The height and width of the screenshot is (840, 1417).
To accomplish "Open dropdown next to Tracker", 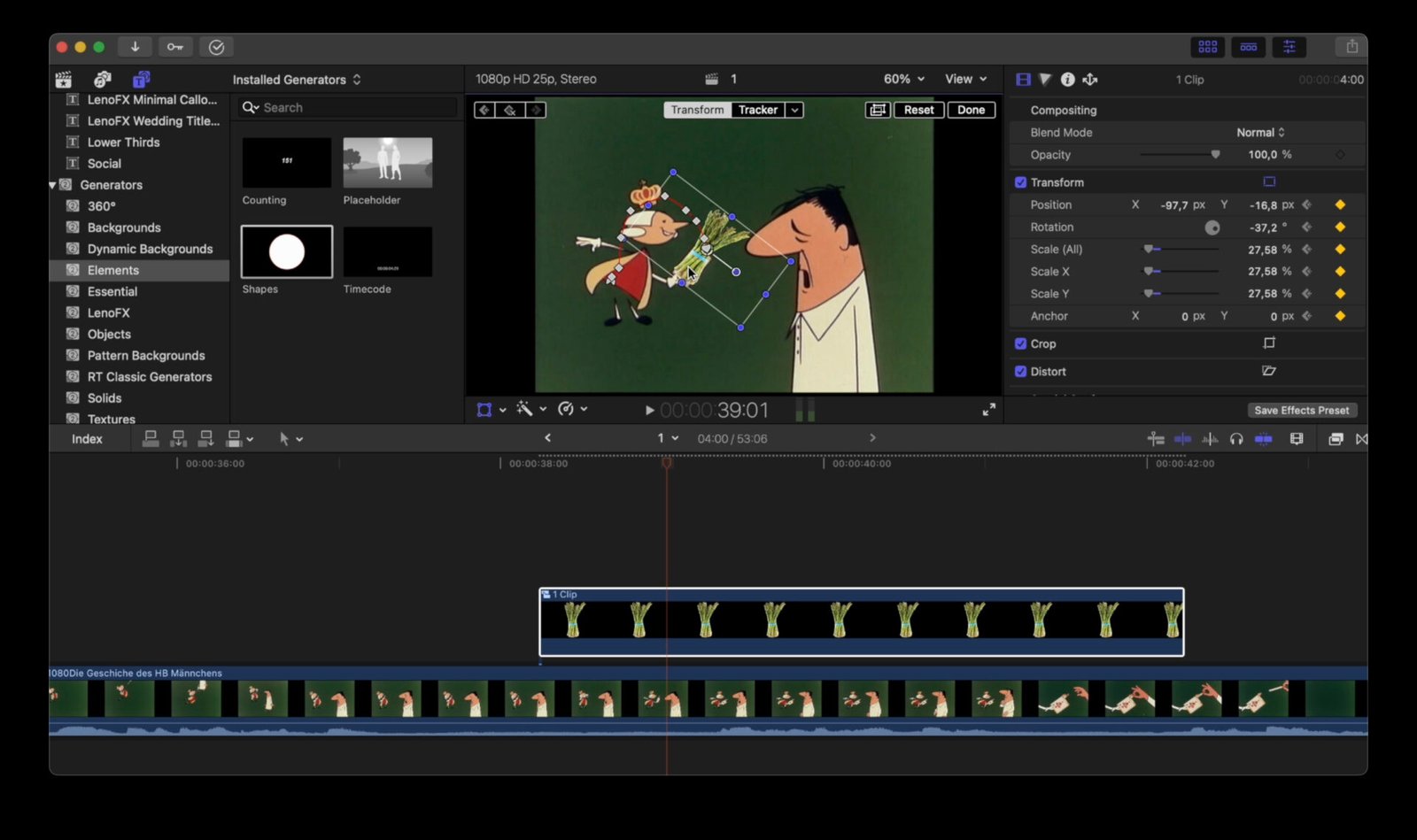I will coord(794,110).
